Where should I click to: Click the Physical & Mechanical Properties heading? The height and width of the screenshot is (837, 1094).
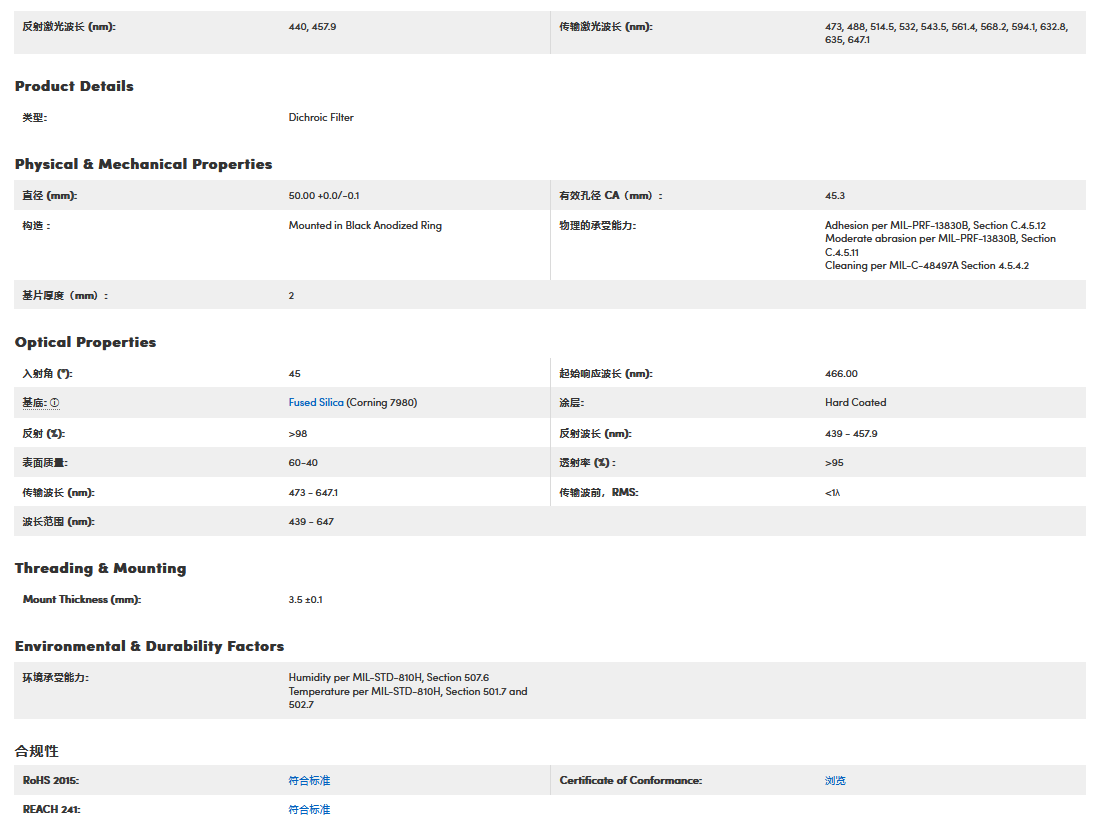143,164
